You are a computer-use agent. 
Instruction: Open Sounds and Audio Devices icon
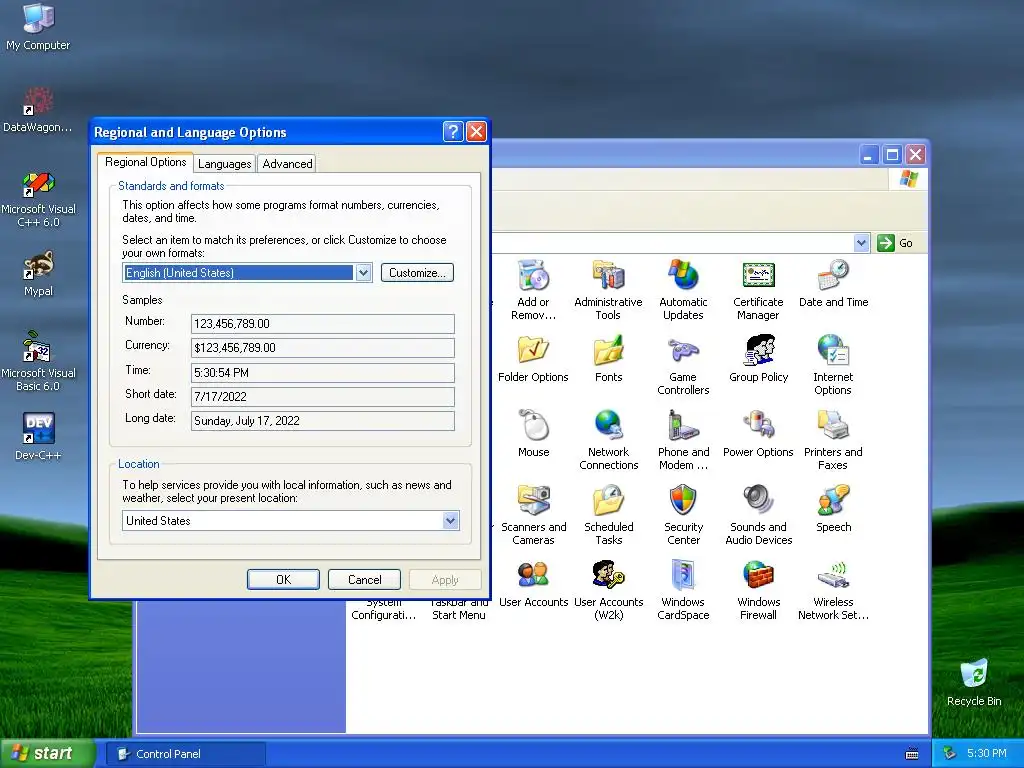click(758, 515)
